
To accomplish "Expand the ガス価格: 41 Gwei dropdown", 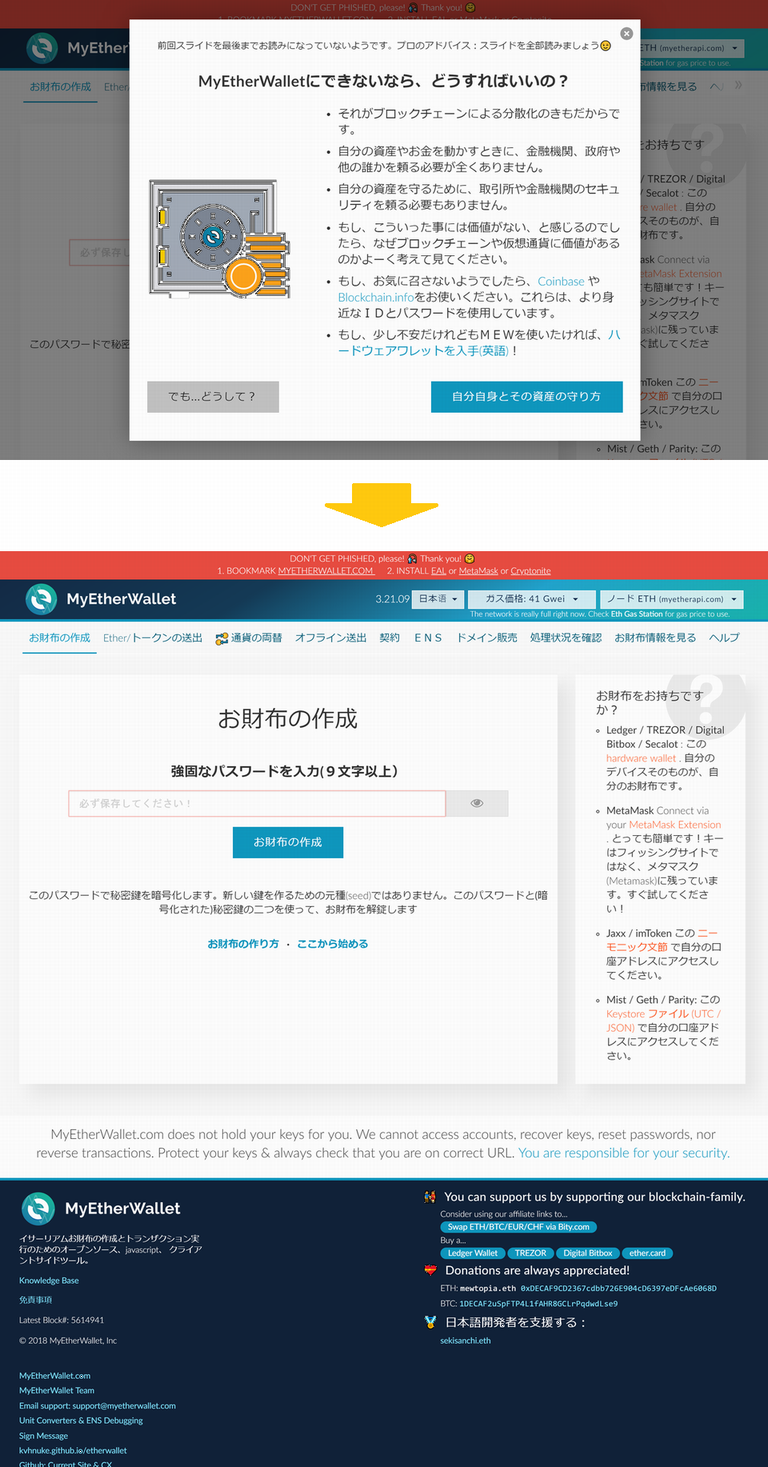I will [532, 599].
